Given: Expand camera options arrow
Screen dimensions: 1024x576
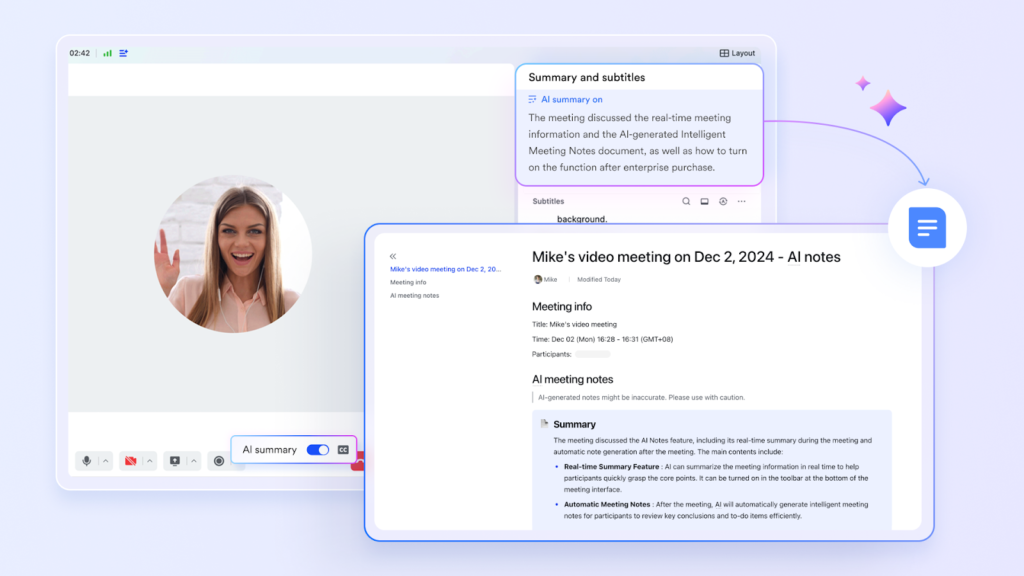Looking at the screenshot, I should (150, 461).
